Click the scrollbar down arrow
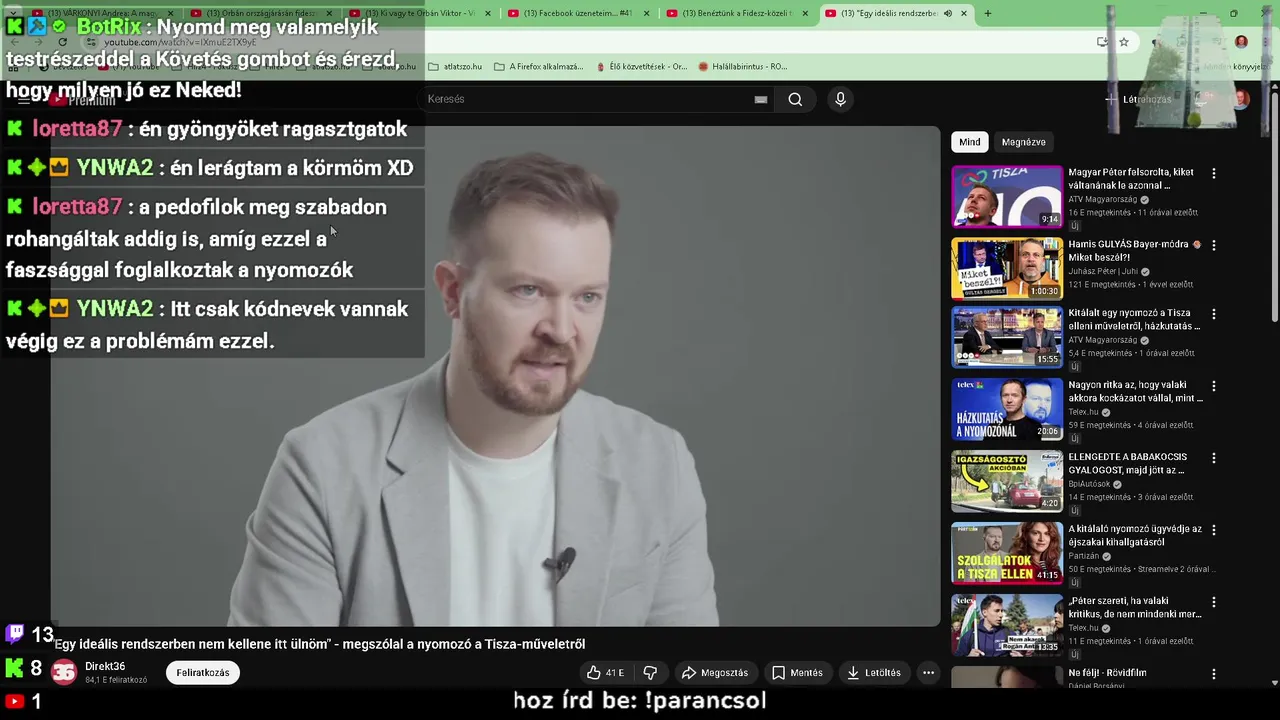Viewport: 1280px width, 720px height. pyautogui.click(x=1274, y=683)
